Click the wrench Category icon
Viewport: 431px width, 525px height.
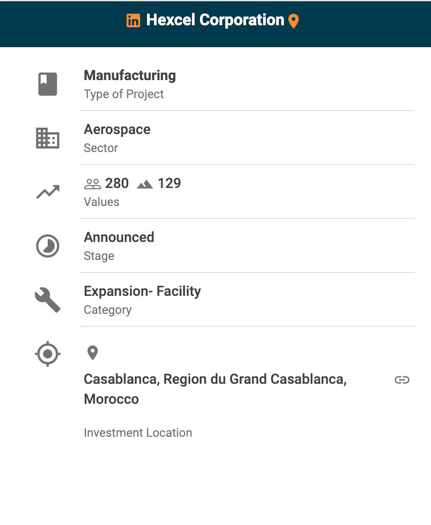[48, 300]
